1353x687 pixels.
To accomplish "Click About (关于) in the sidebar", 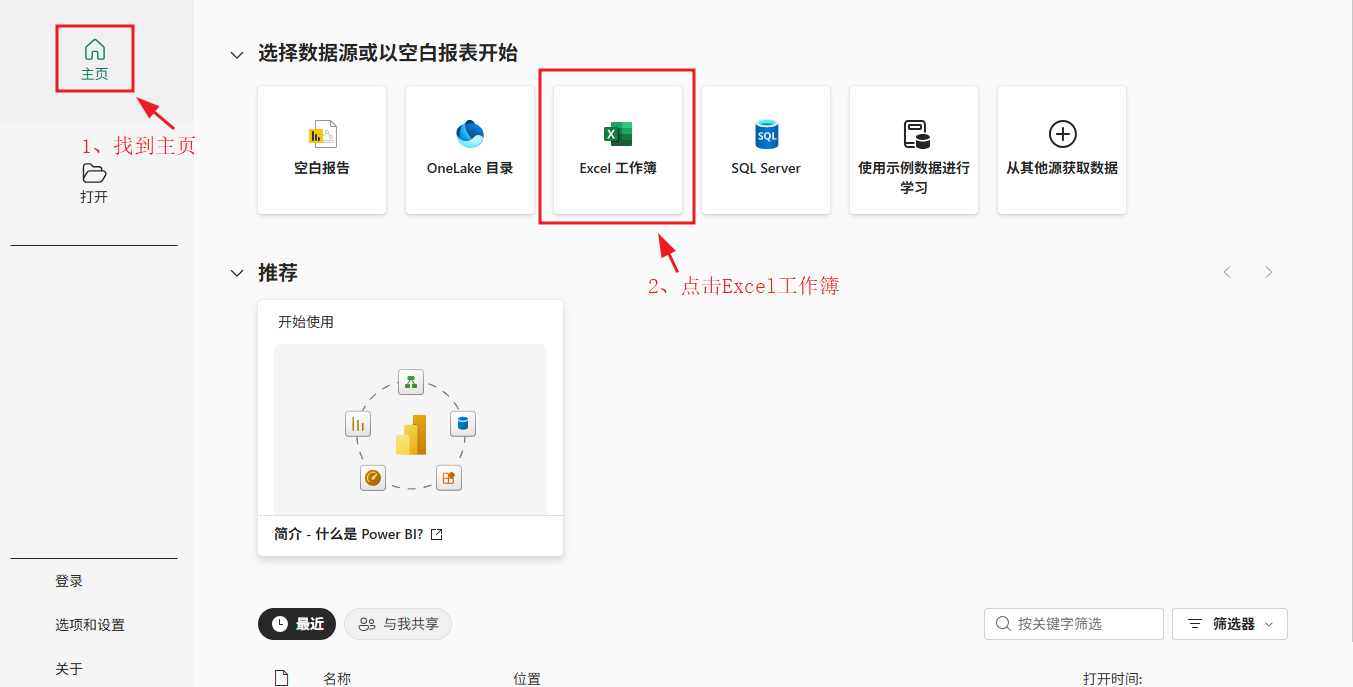I will coord(69,669).
